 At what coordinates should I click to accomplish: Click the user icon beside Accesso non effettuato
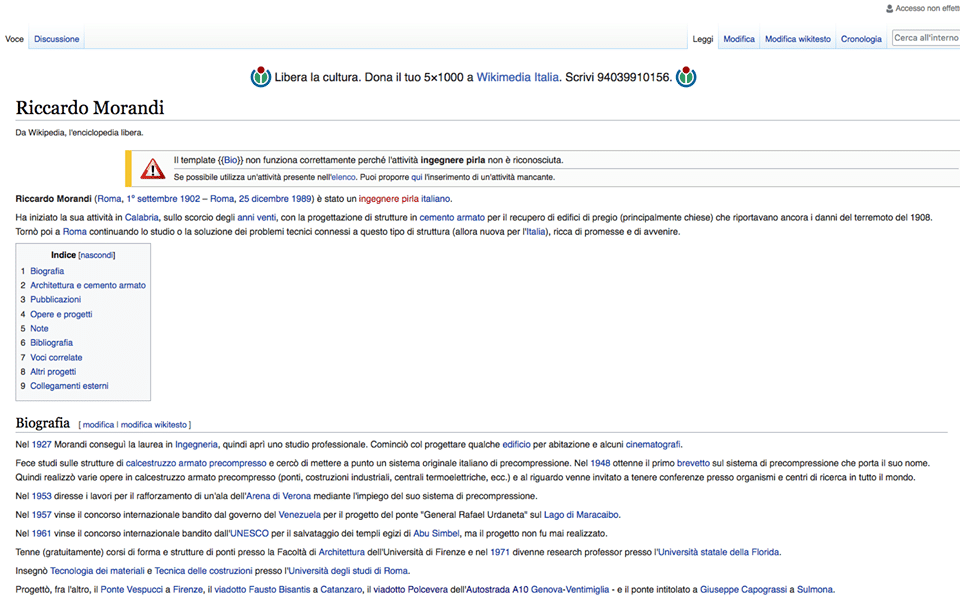[x=890, y=8]
